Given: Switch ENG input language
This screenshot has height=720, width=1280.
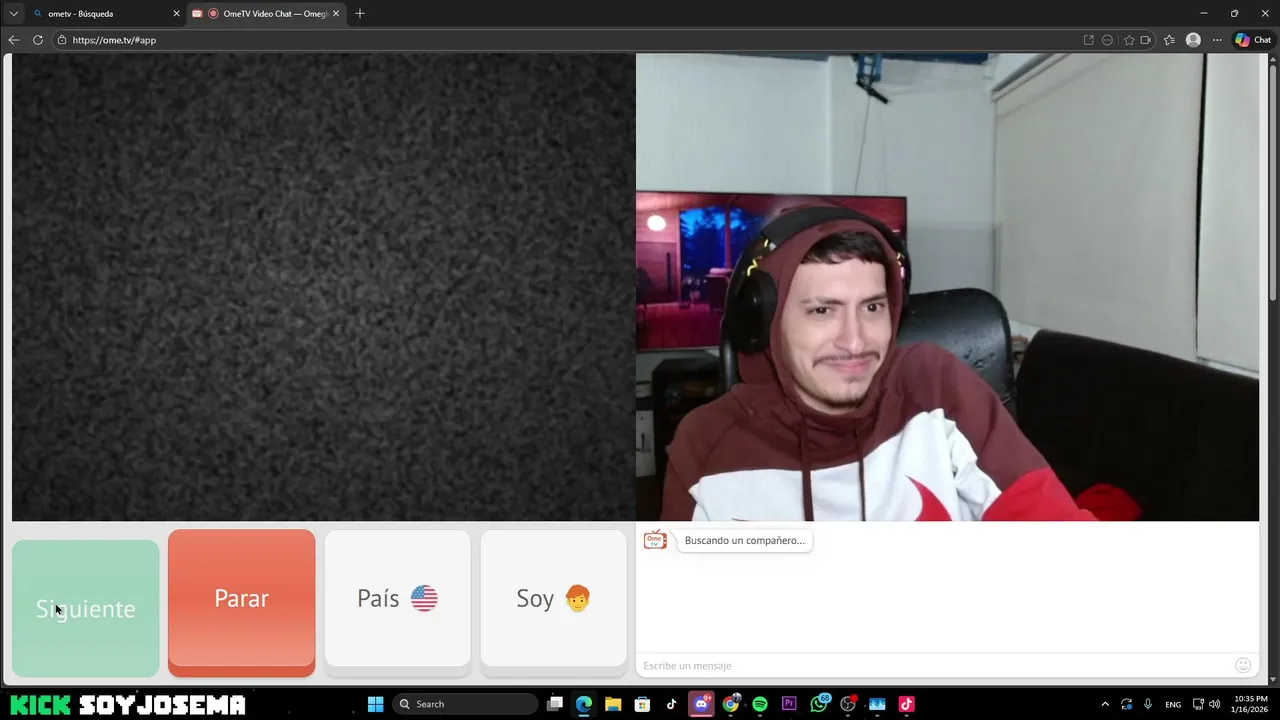Looking at the screenshot, I should (x=1173, y=704).
